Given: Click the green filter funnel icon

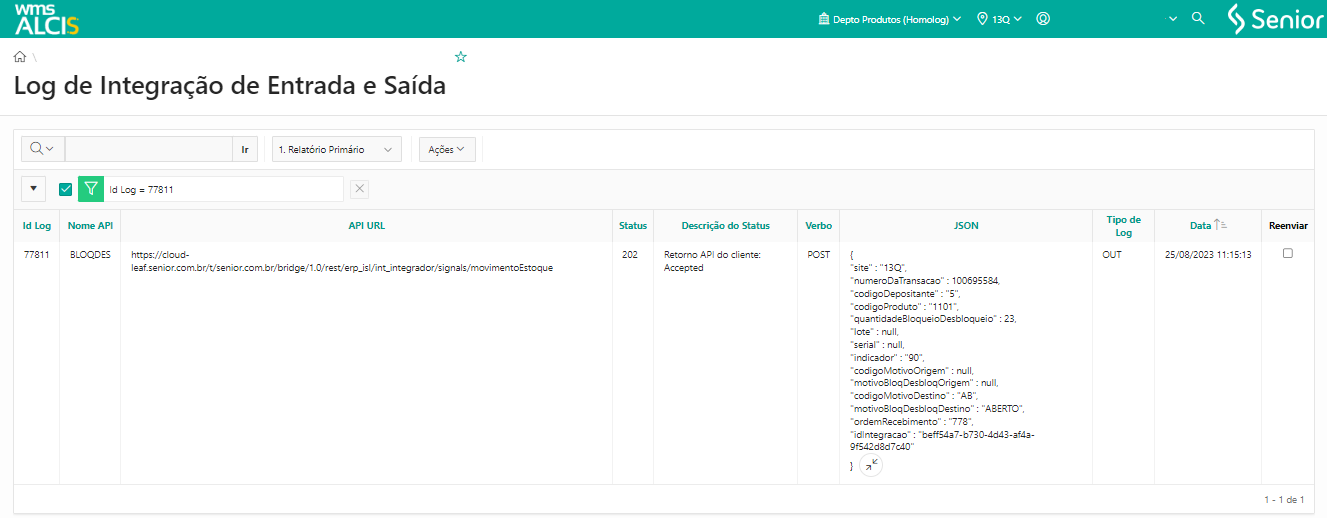Looking at the screenshot, I should [91, 189].
